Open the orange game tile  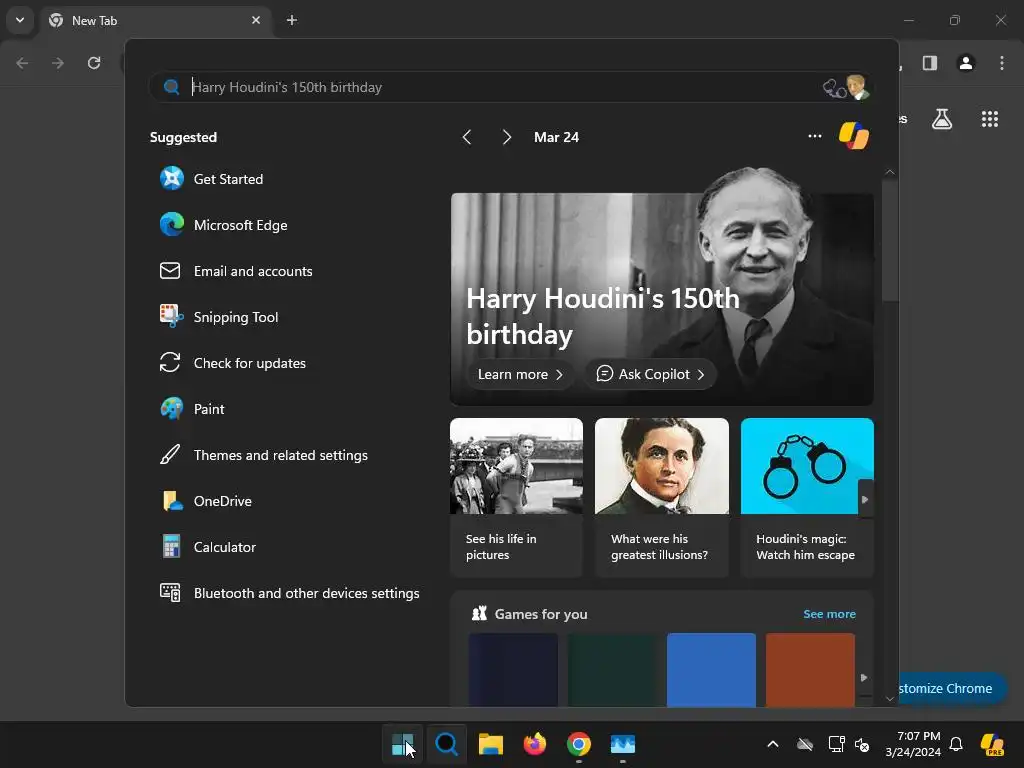810,669
